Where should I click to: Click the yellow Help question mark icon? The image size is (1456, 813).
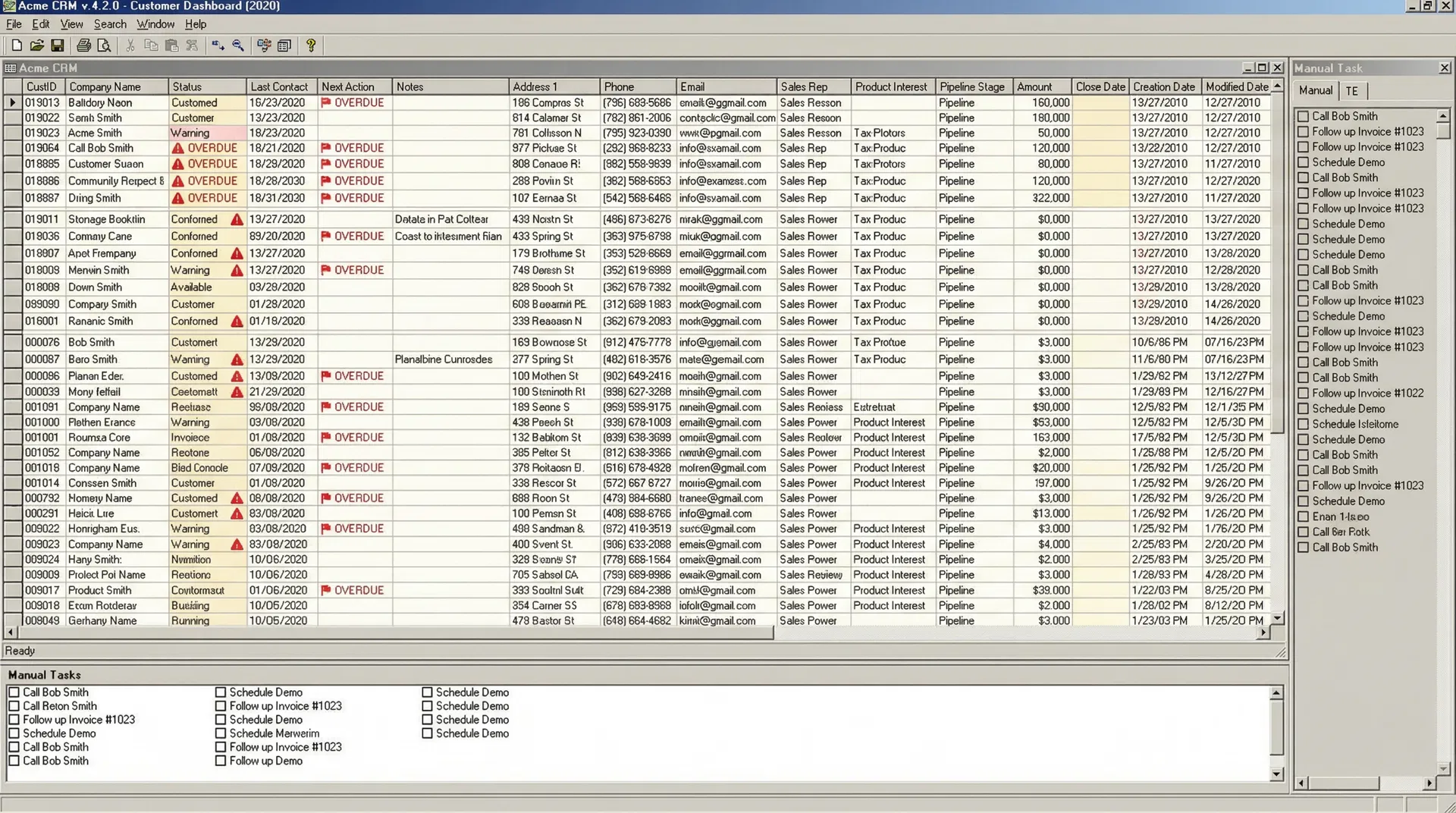[310, 46]
